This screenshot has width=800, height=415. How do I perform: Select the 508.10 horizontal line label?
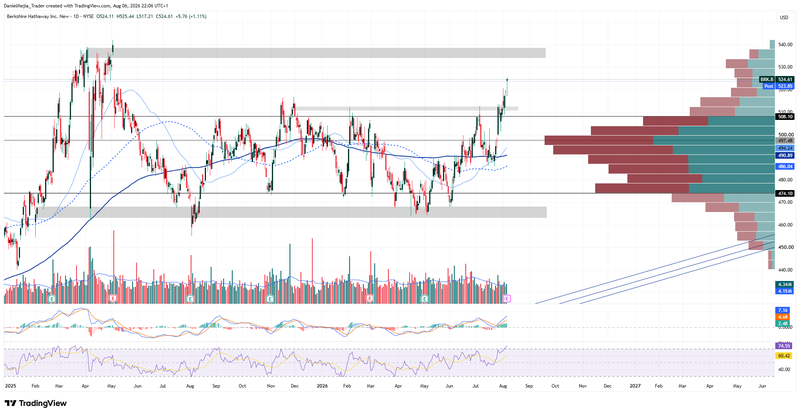[x=785, y=116]
